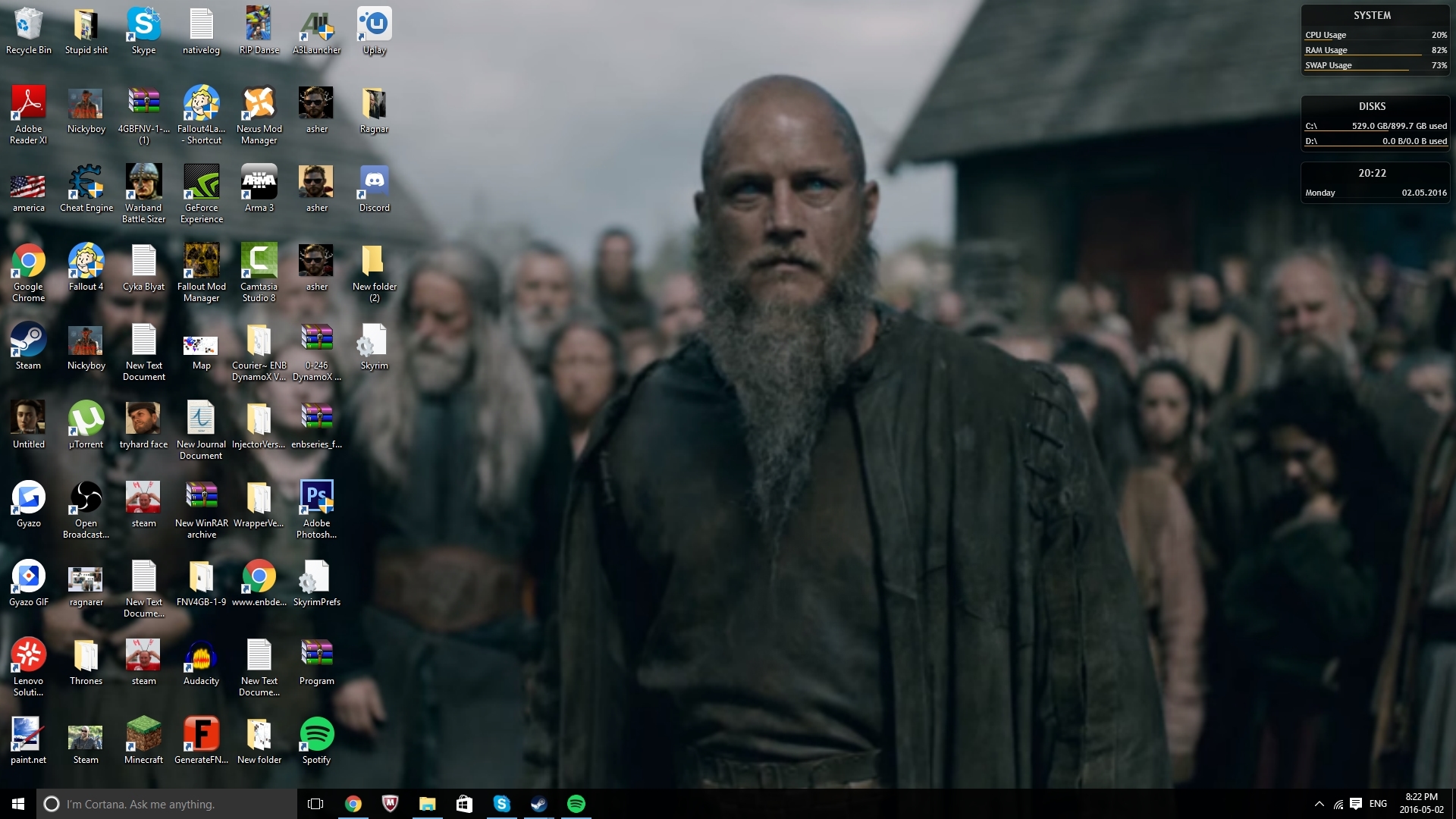Open McAfee from the taskbar
Screen dimensions: 1456x819
[390, 804]
